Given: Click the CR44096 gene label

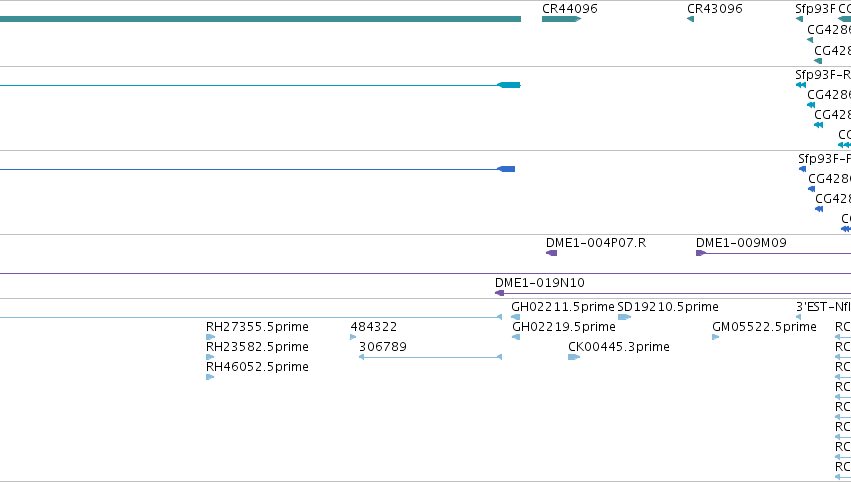Looking at the screenshot, I should coord(570,9).
